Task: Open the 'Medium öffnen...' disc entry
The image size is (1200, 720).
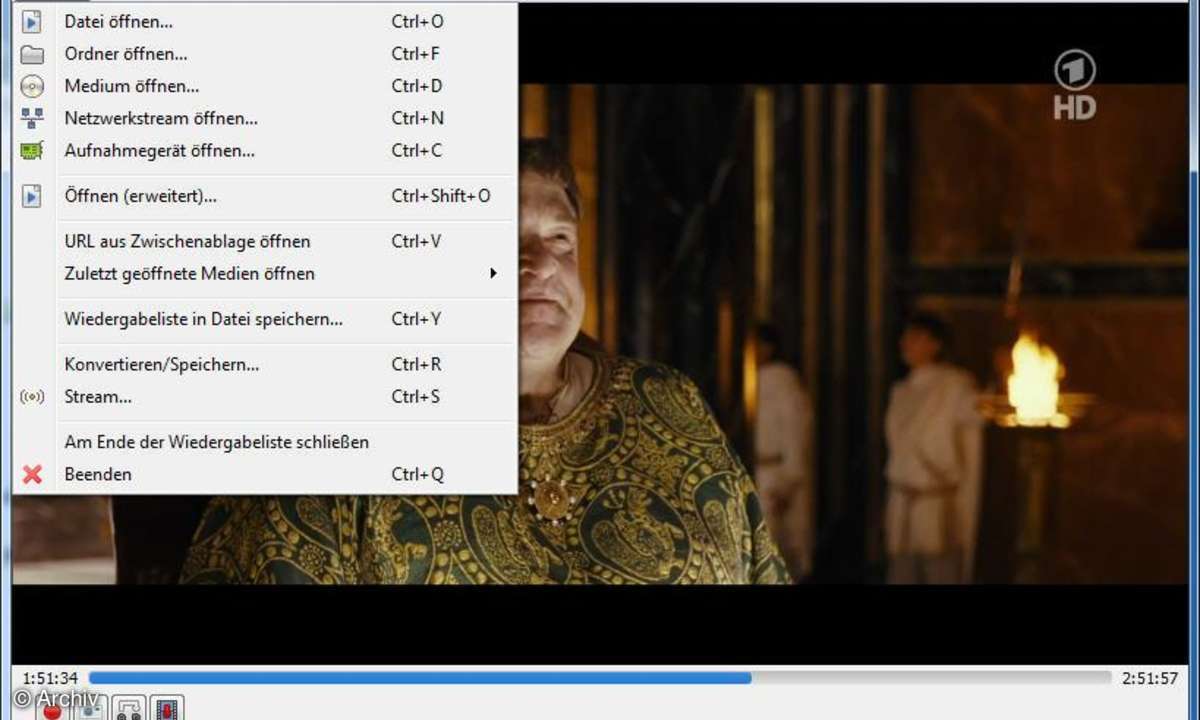Action: [265, 86]
